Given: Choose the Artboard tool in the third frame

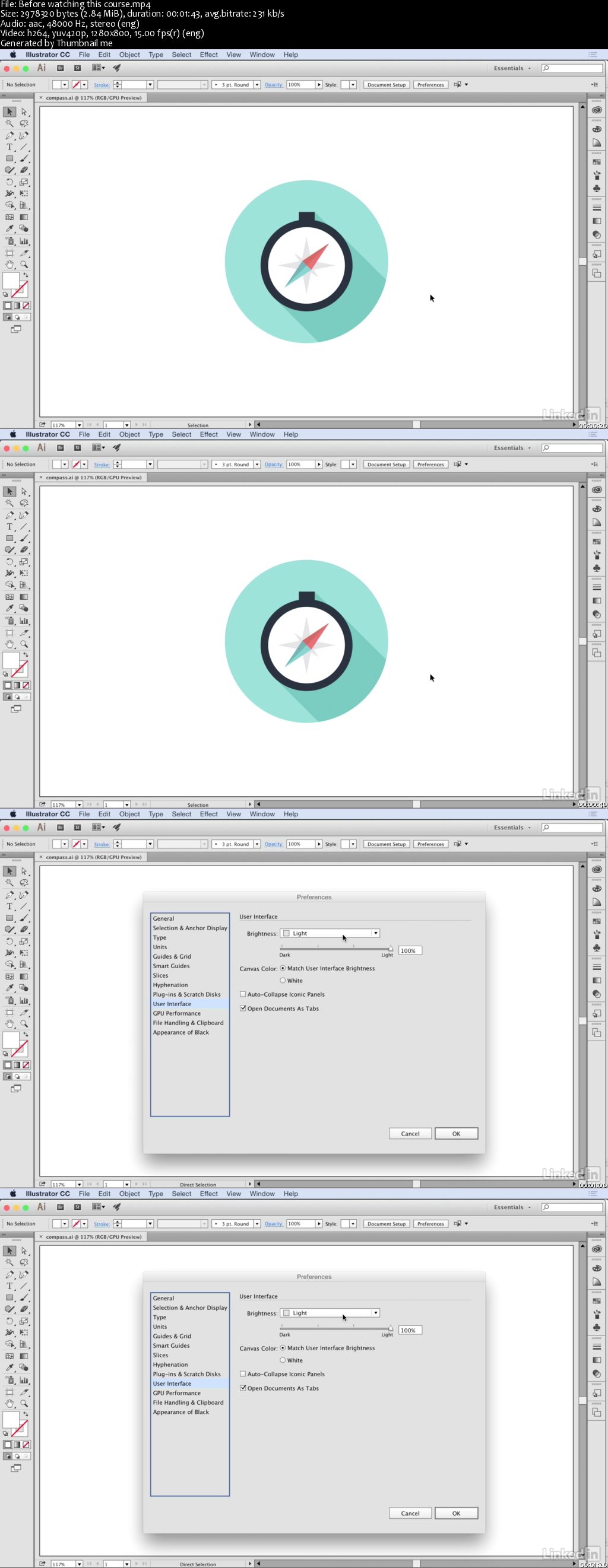Looking at the screenshot, I should [x=9, y=1012].
